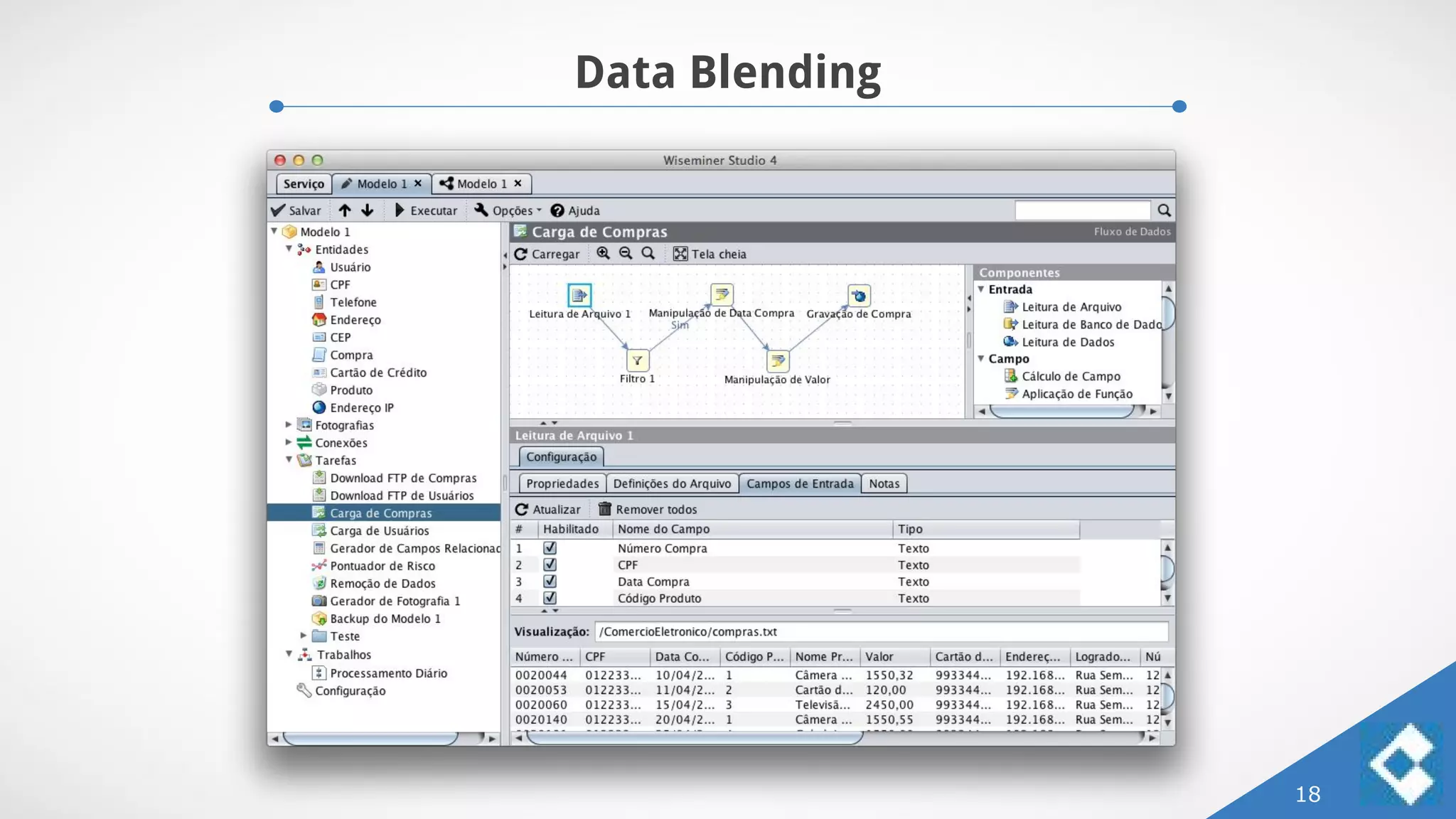Focus the toolbar search field
This screenshot has height=819, width=1456.
click(x=1082, y=210)
